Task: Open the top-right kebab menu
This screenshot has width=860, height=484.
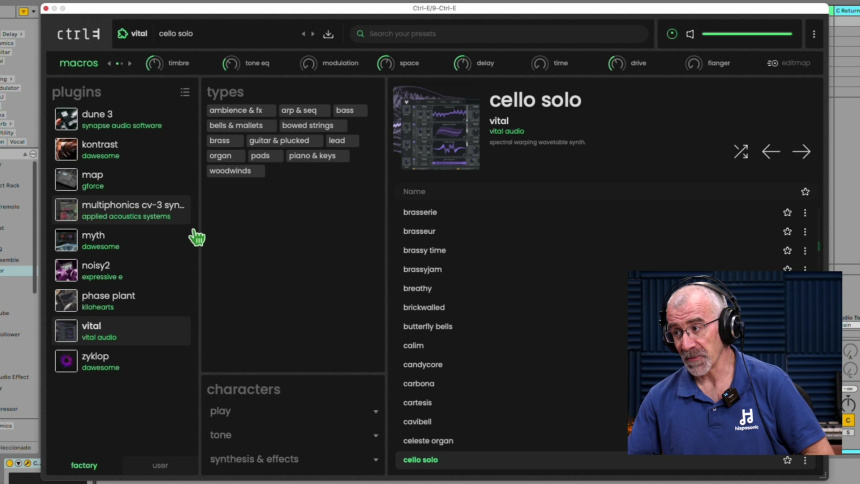Action: pyautogui.click(x=814, y=34)
